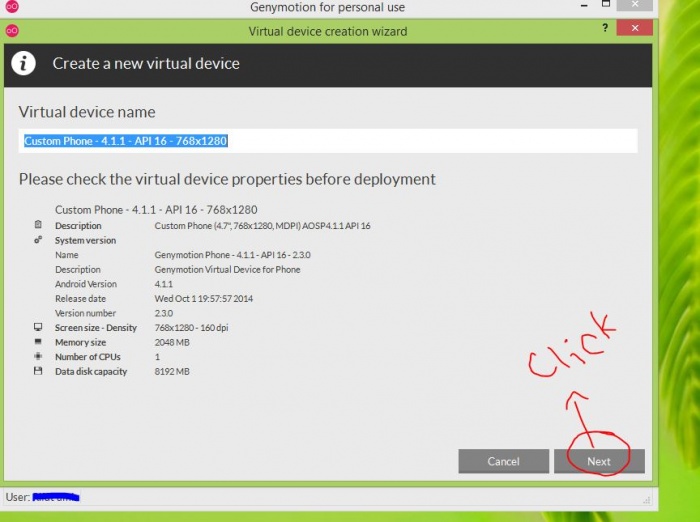Click the clipboard icon beside Description

38,225
